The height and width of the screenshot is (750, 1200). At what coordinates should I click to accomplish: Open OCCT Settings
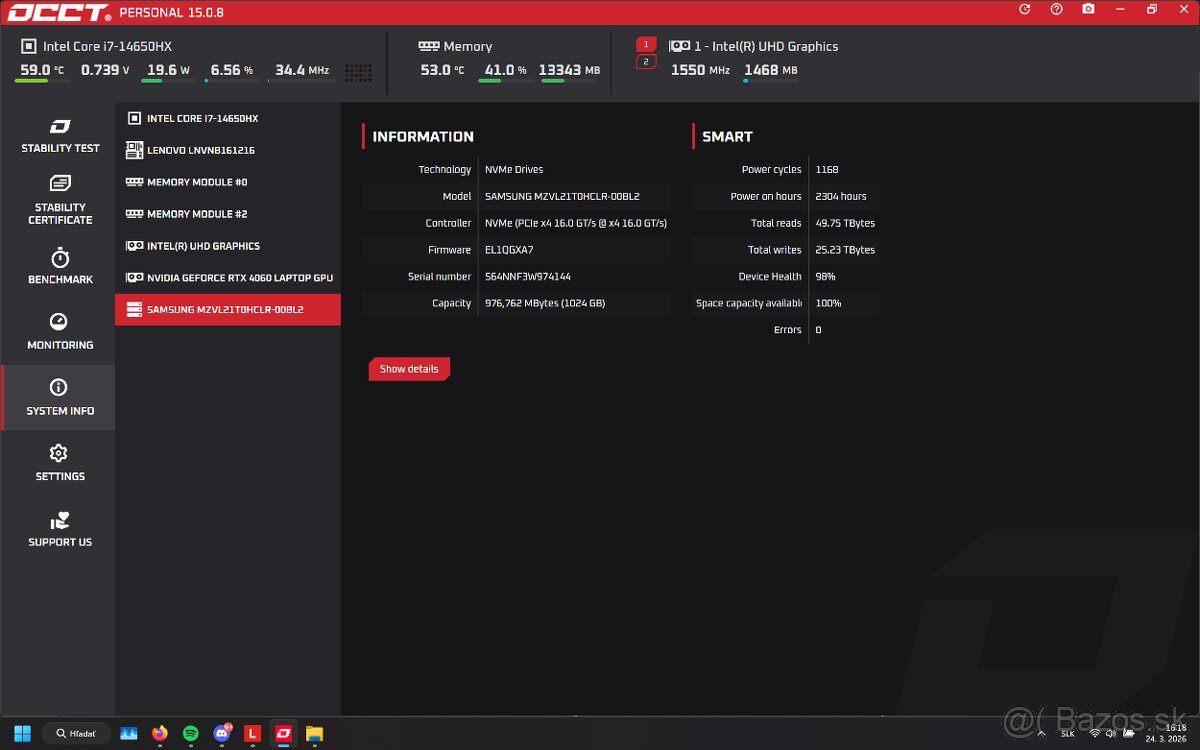click(x=59, y=462)
